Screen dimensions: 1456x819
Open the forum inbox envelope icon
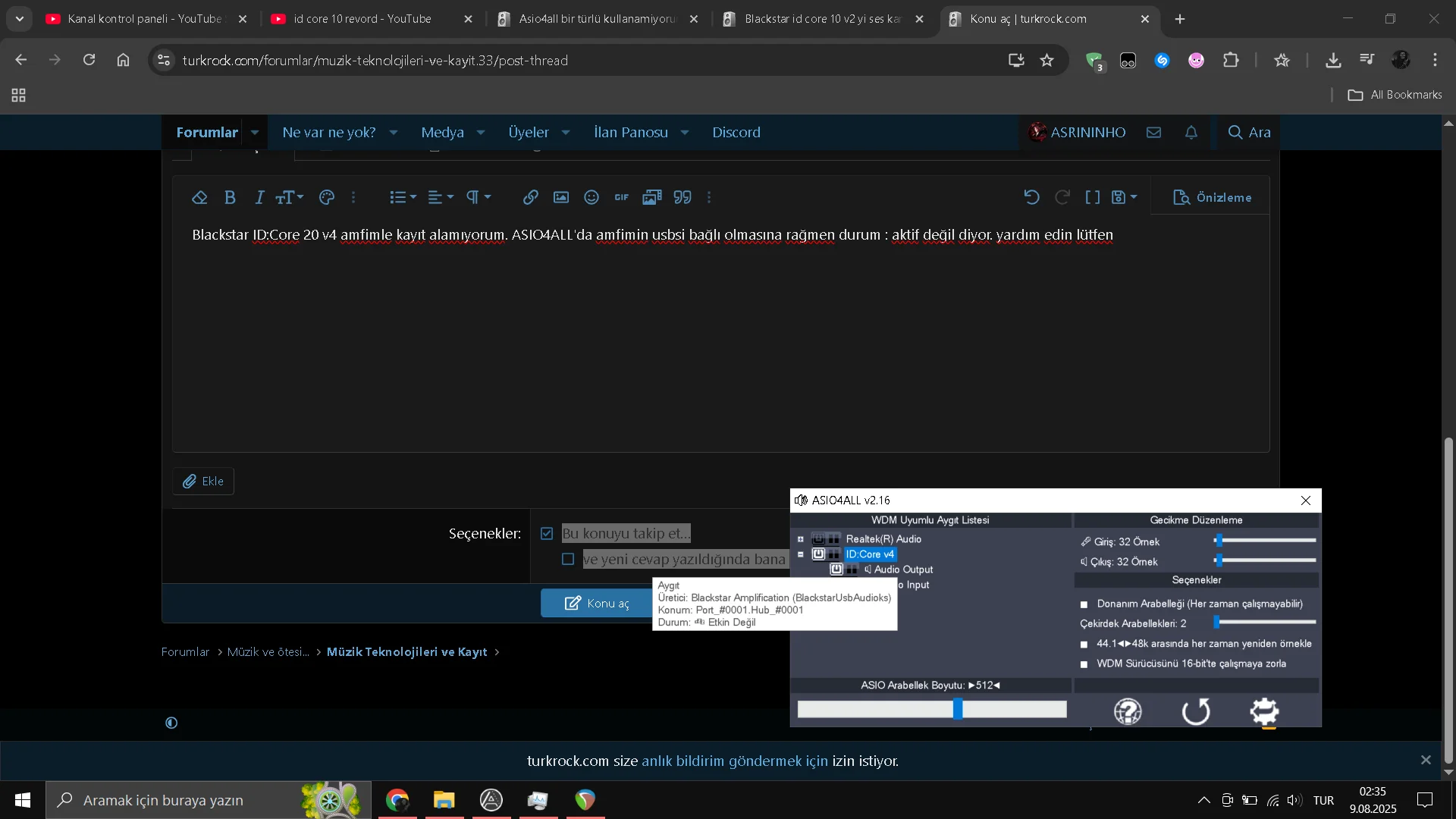point(1153,132)
